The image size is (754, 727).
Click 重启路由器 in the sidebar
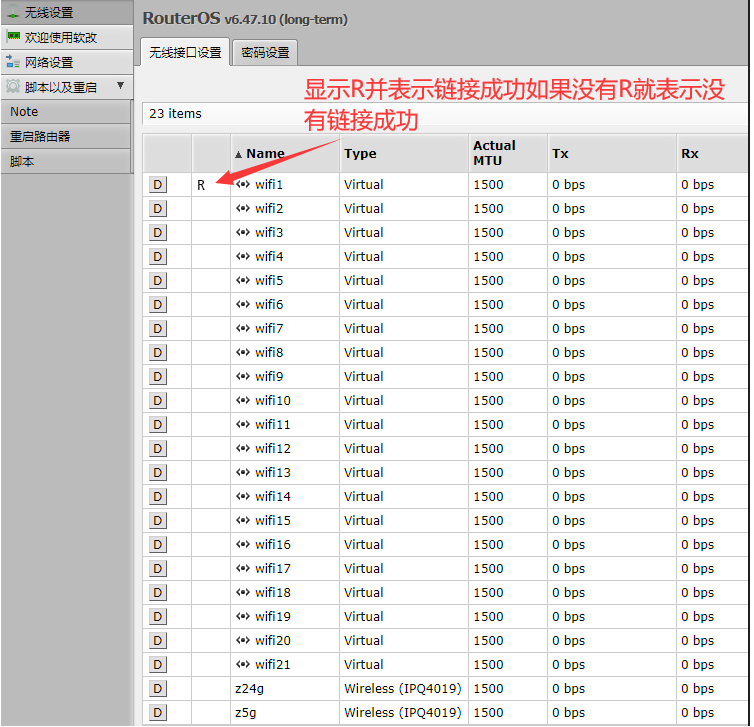pyautogui.click(x=65, y=137)
